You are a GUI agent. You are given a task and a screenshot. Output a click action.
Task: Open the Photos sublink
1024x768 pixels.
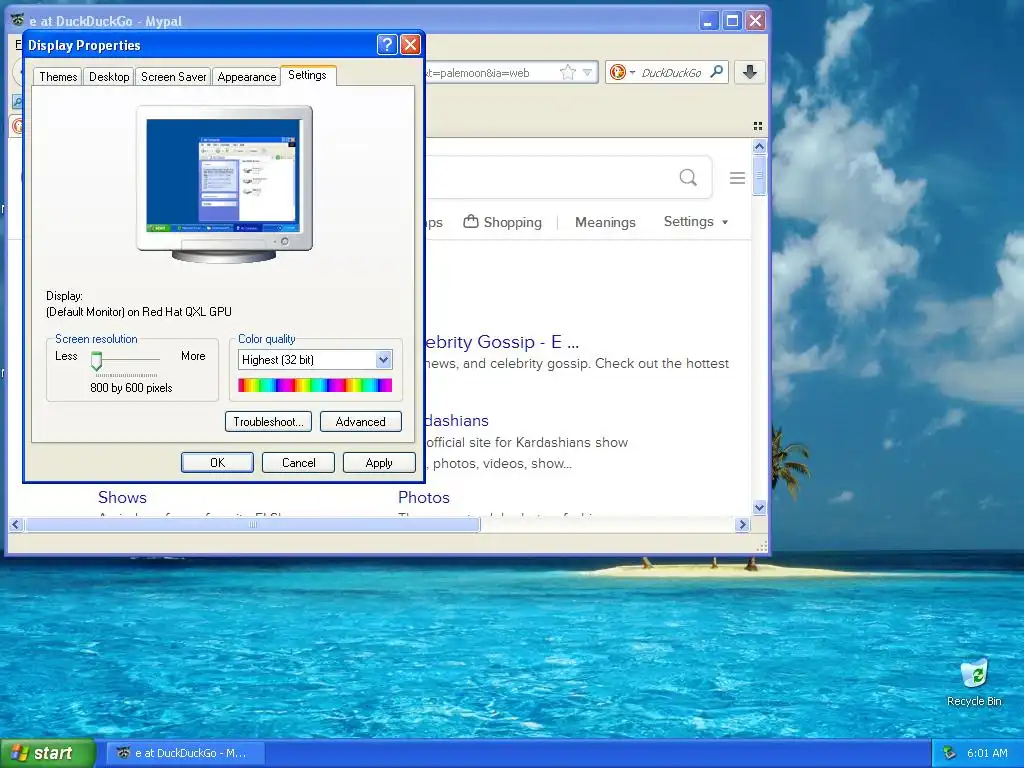[x=424, y=497]
